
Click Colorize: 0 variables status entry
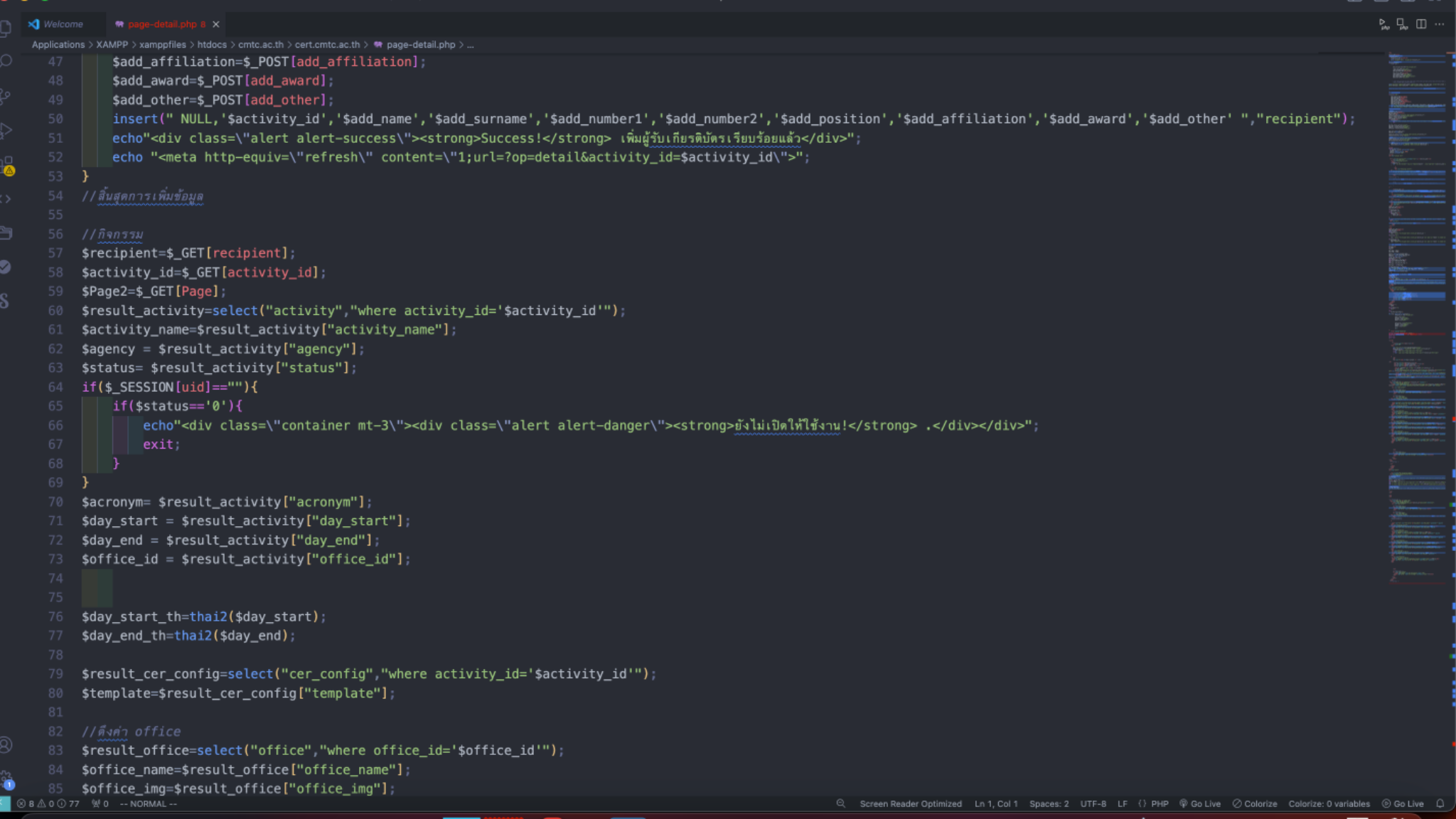(x=1329, y=803)
